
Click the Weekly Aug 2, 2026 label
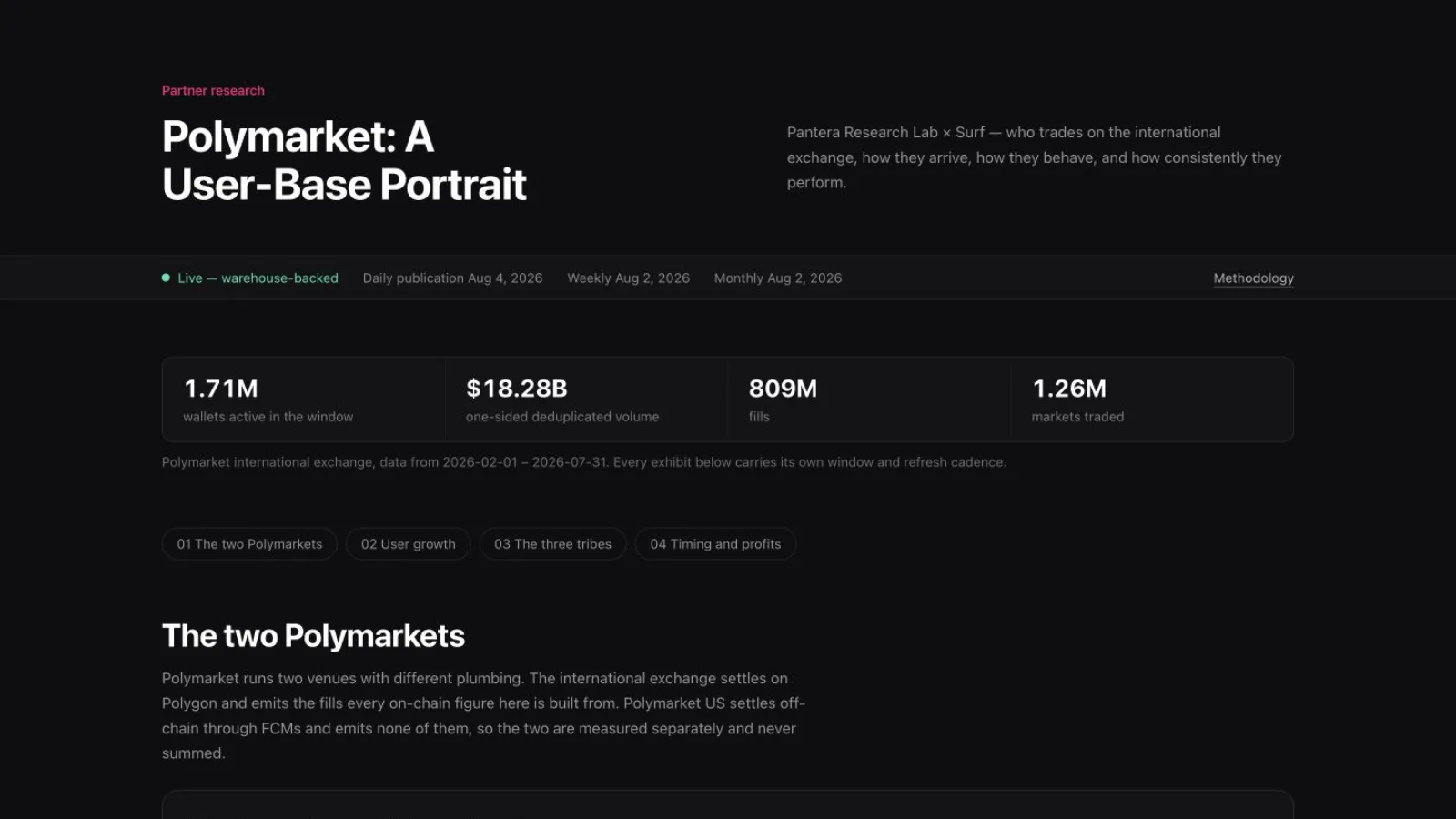[628, 278]
